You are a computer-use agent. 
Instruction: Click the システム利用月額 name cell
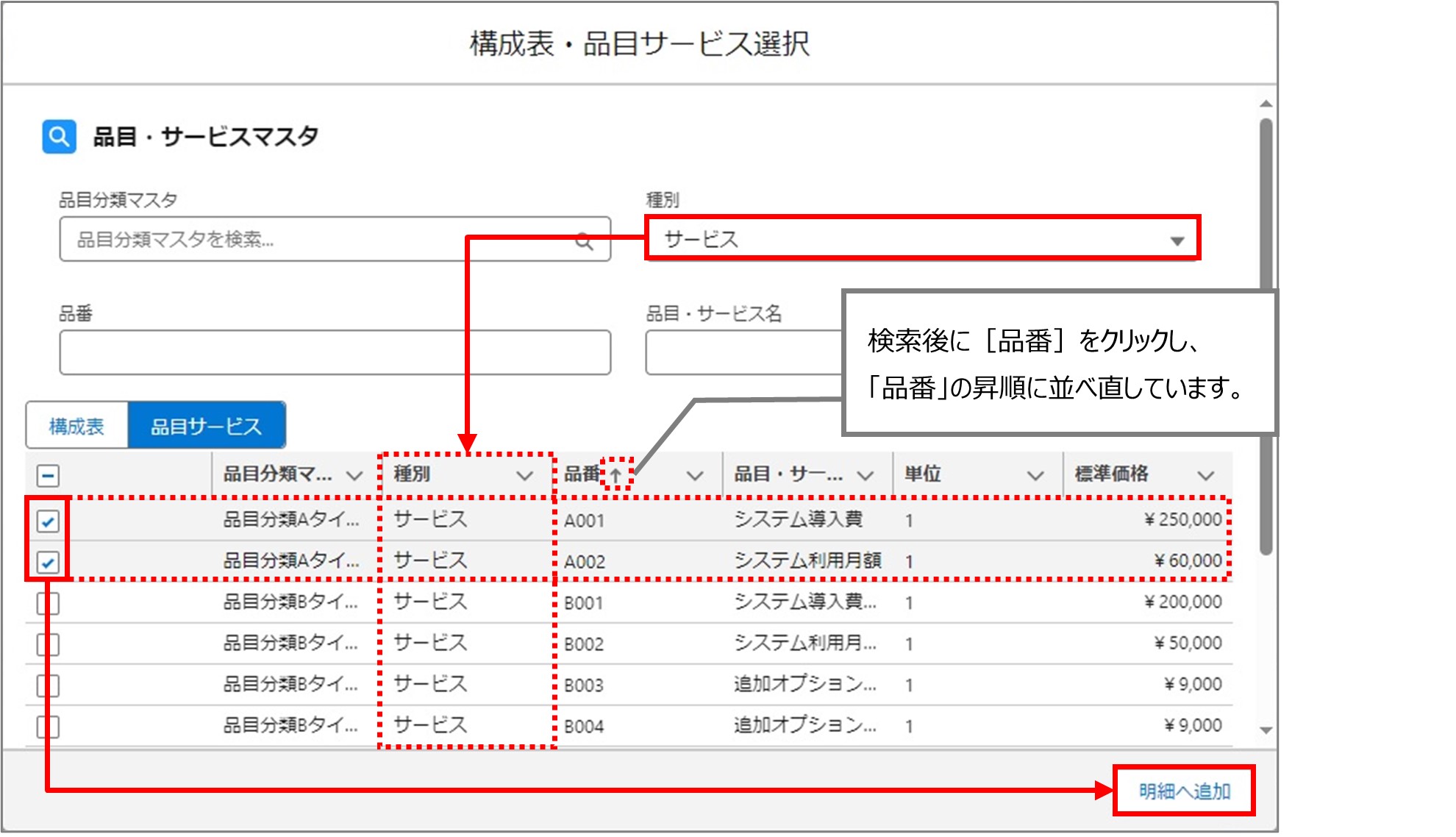pos(808,561)
